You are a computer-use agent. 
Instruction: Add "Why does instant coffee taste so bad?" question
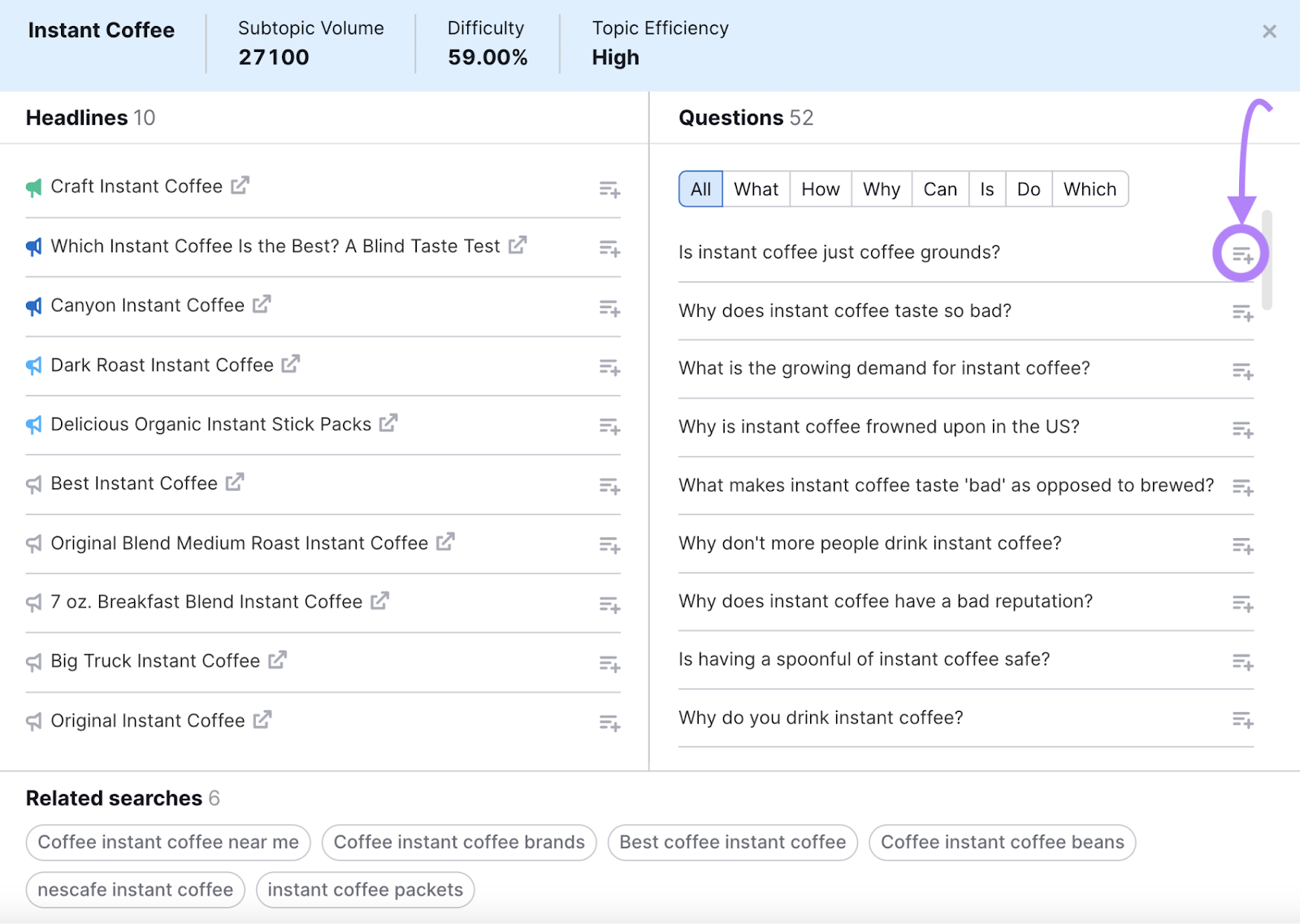tap(1242, 314)
